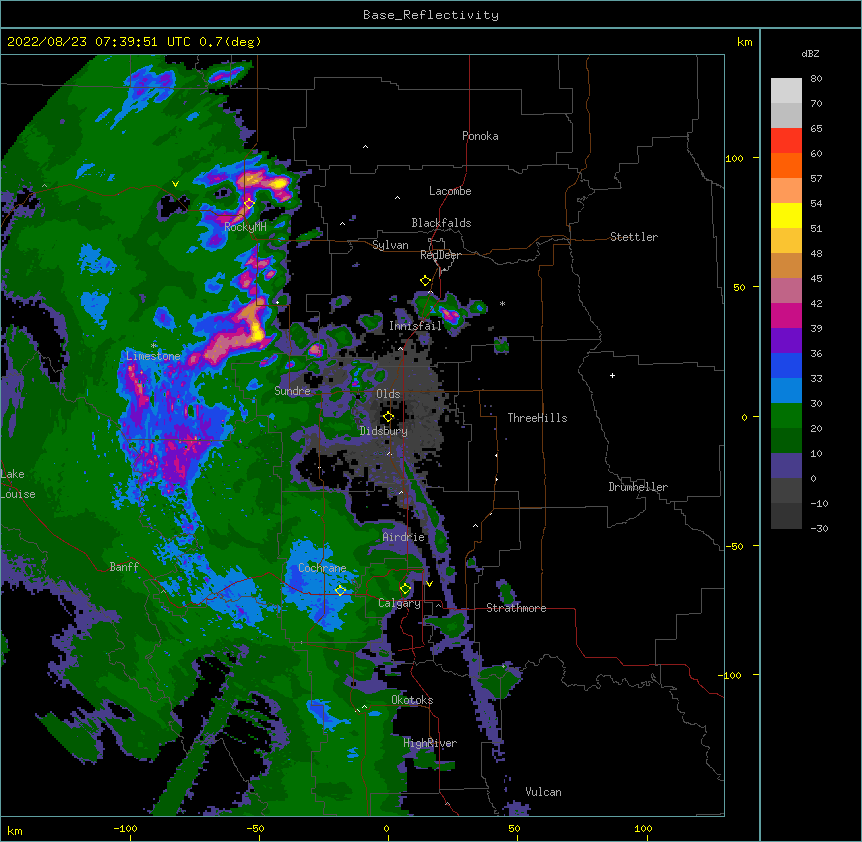Select the yellow diamond marker below Olds
This screenshot has width=862, height=842.
(388, 417)
